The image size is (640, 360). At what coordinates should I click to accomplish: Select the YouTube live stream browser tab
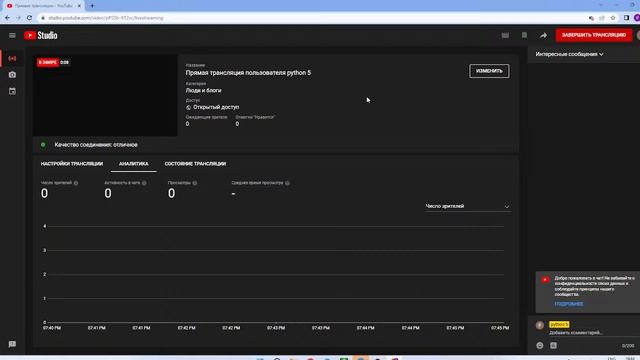point(43,6)
